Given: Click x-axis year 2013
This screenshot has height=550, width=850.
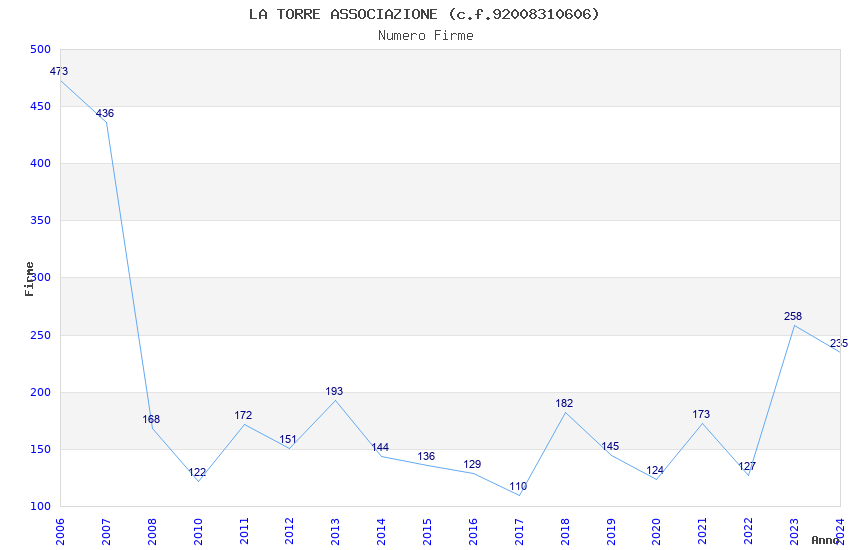Looking at the screenshot, I should (x=335, y=531).
